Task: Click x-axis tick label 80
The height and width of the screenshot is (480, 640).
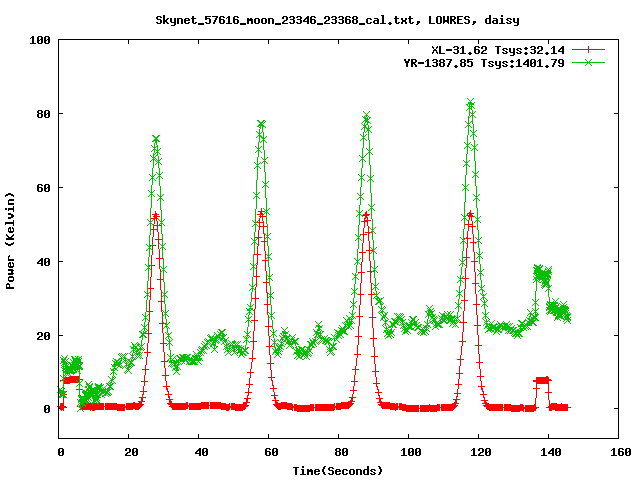Action: pyautogui.click(x=341, y=452)
